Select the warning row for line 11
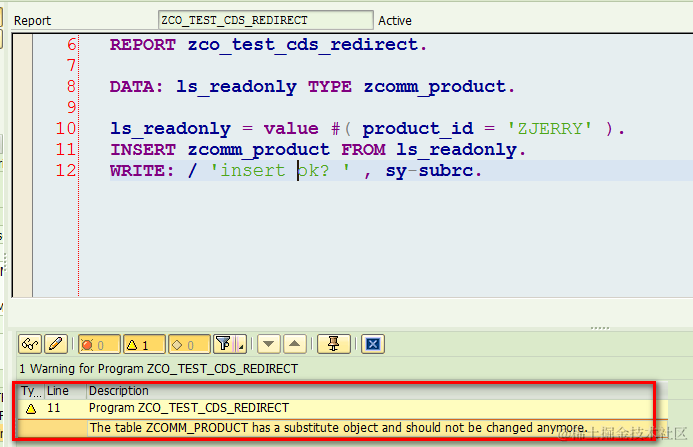The image size is (693, 447). pyautogui.click(x=335, y=408)
